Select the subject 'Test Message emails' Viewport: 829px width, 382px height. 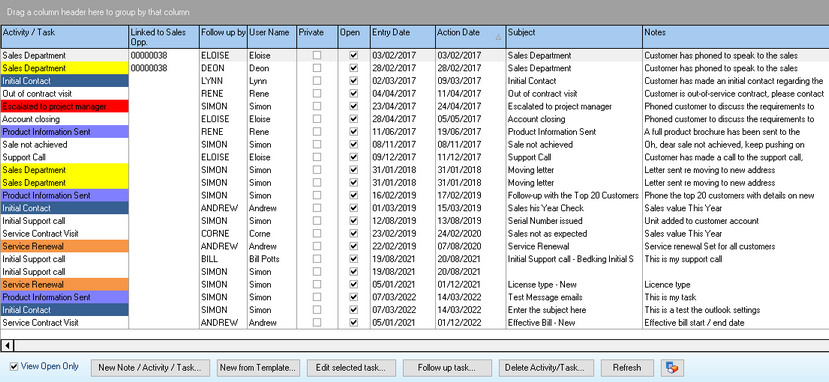click(x=574, y=297)
